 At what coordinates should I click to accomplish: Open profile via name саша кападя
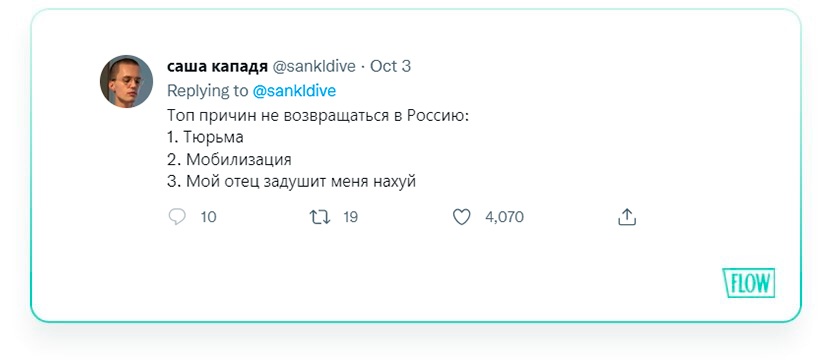217,67
